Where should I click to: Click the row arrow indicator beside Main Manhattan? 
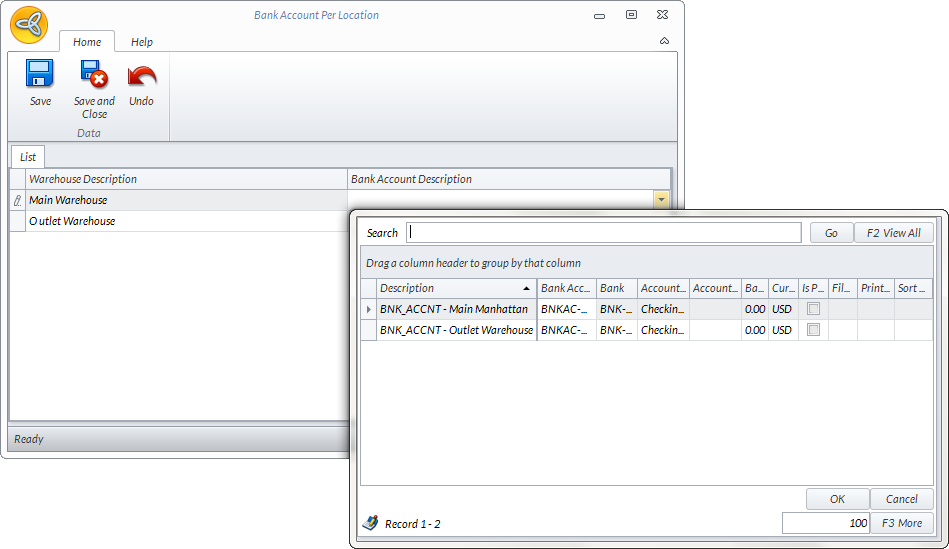(369, 309)
